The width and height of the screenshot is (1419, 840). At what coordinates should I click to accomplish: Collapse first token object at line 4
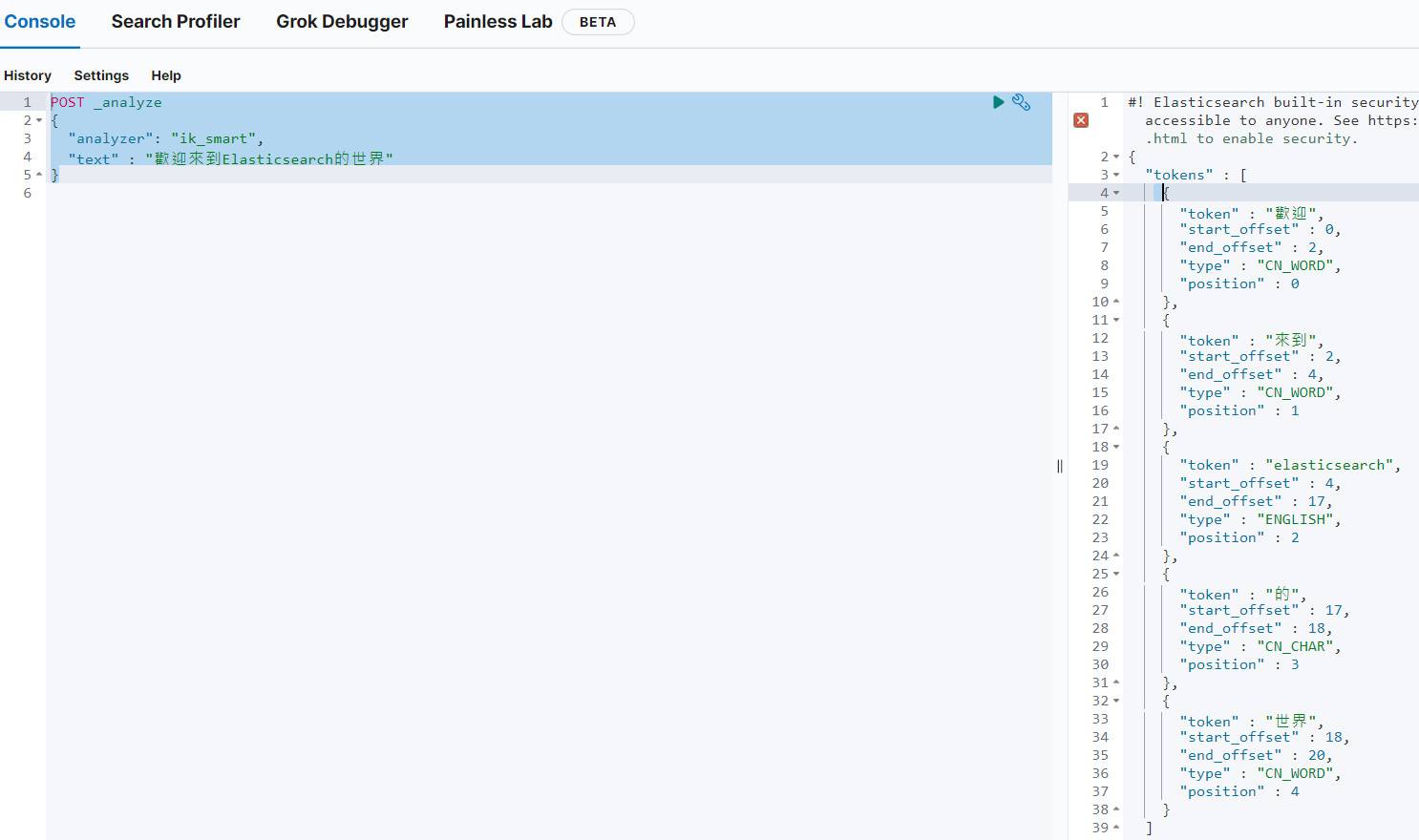[1116, 194]
